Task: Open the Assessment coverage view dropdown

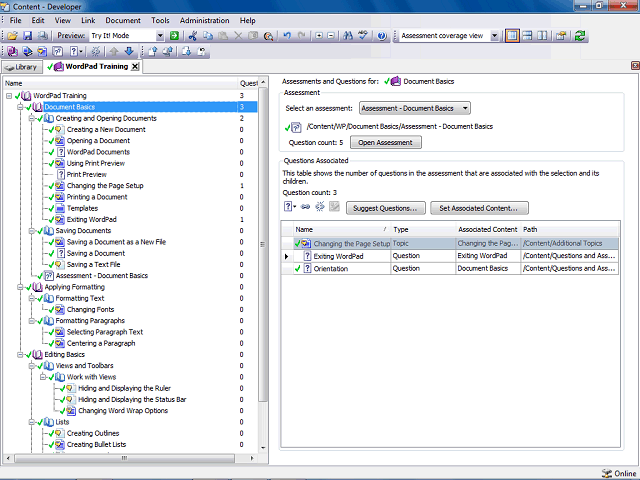Action: [x=494, y=36]
